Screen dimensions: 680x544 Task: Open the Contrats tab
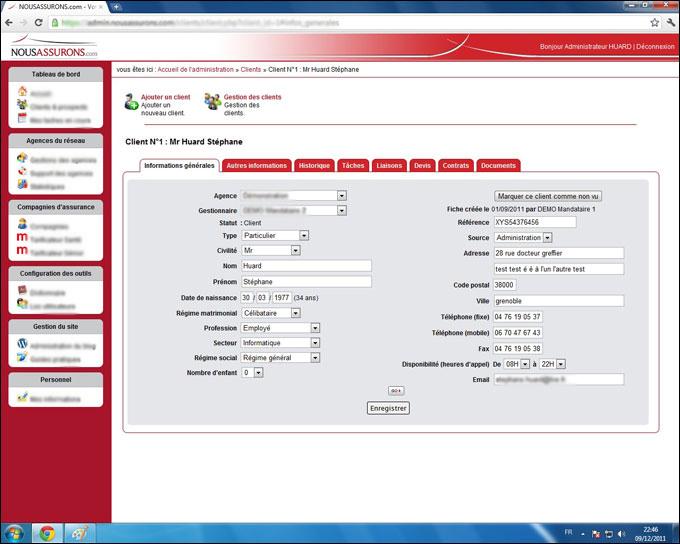pyautogui.click(x=455, y=165)
